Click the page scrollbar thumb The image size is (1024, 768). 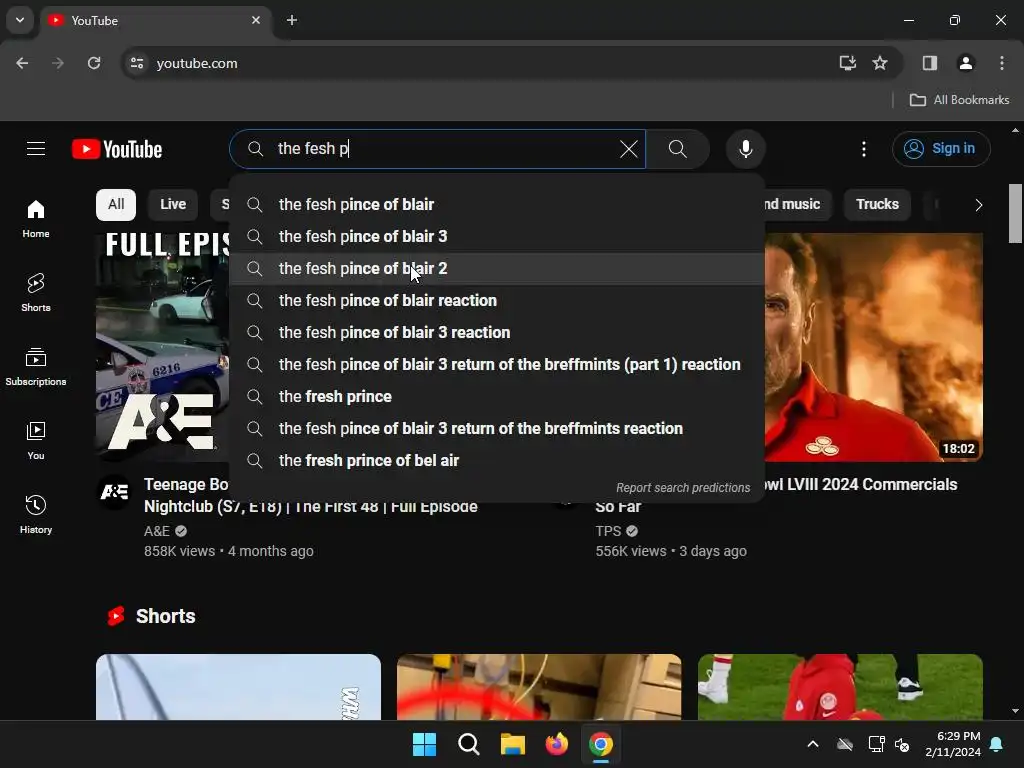[1015, 214]
